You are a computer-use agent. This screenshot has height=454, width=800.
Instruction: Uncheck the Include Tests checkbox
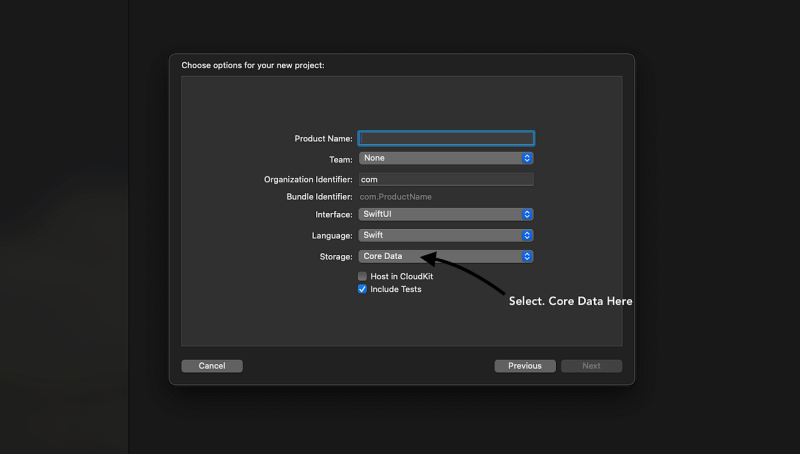(363, 289)
